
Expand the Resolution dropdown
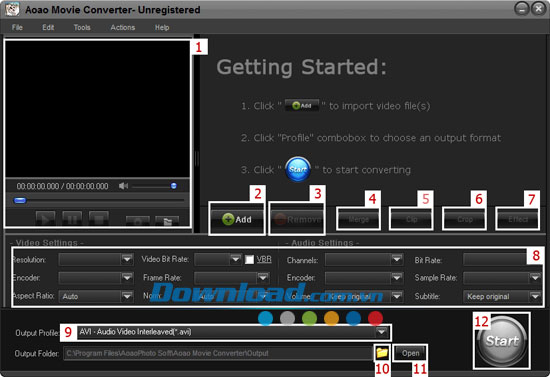tap(127, 259)
